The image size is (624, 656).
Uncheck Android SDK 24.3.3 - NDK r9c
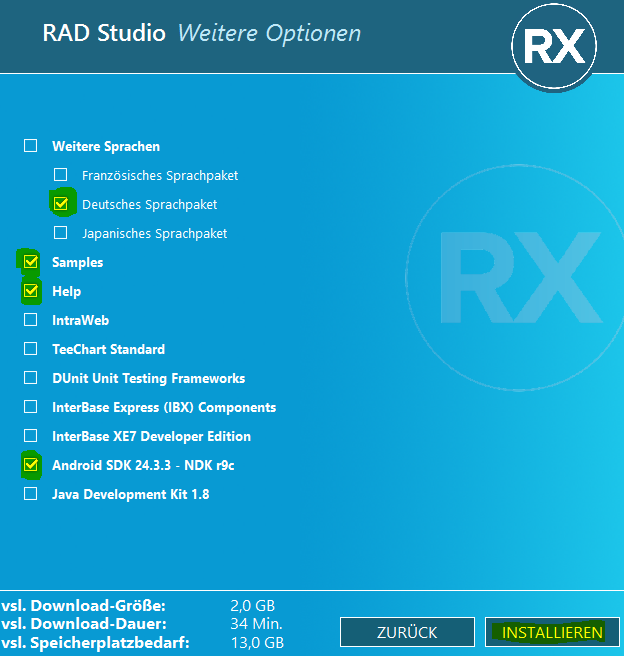(x=31, y=465)
